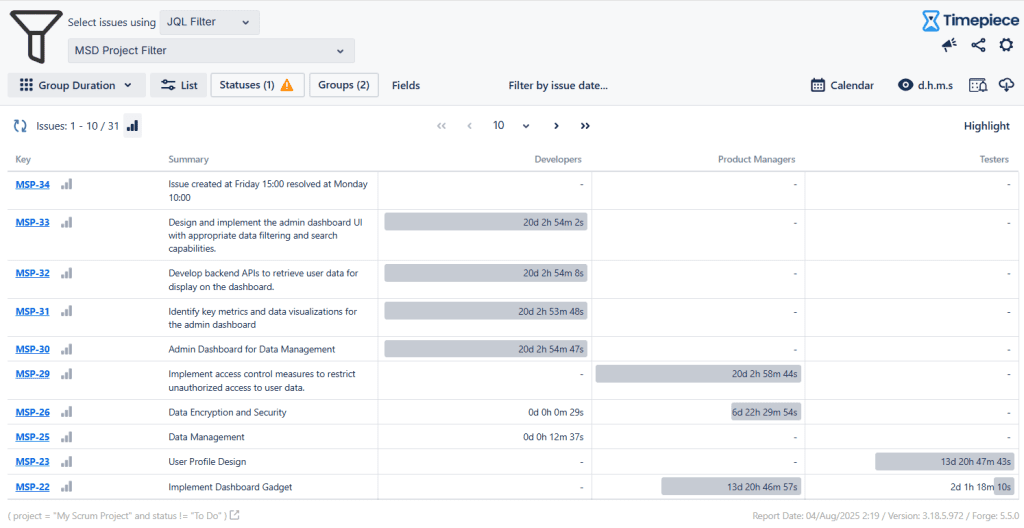This screenshot has width=1024, height=528.
Task: Click summary 'Data Encryption and Security'
Action: pos(227,412)
